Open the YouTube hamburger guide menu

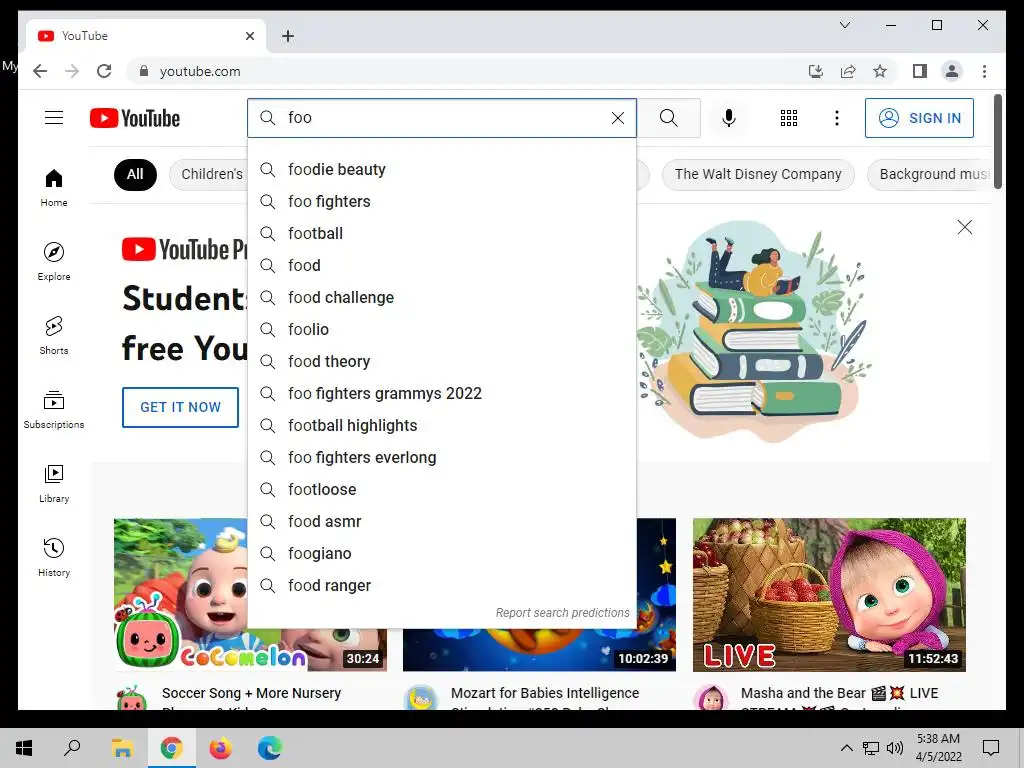tap(54, 118)
